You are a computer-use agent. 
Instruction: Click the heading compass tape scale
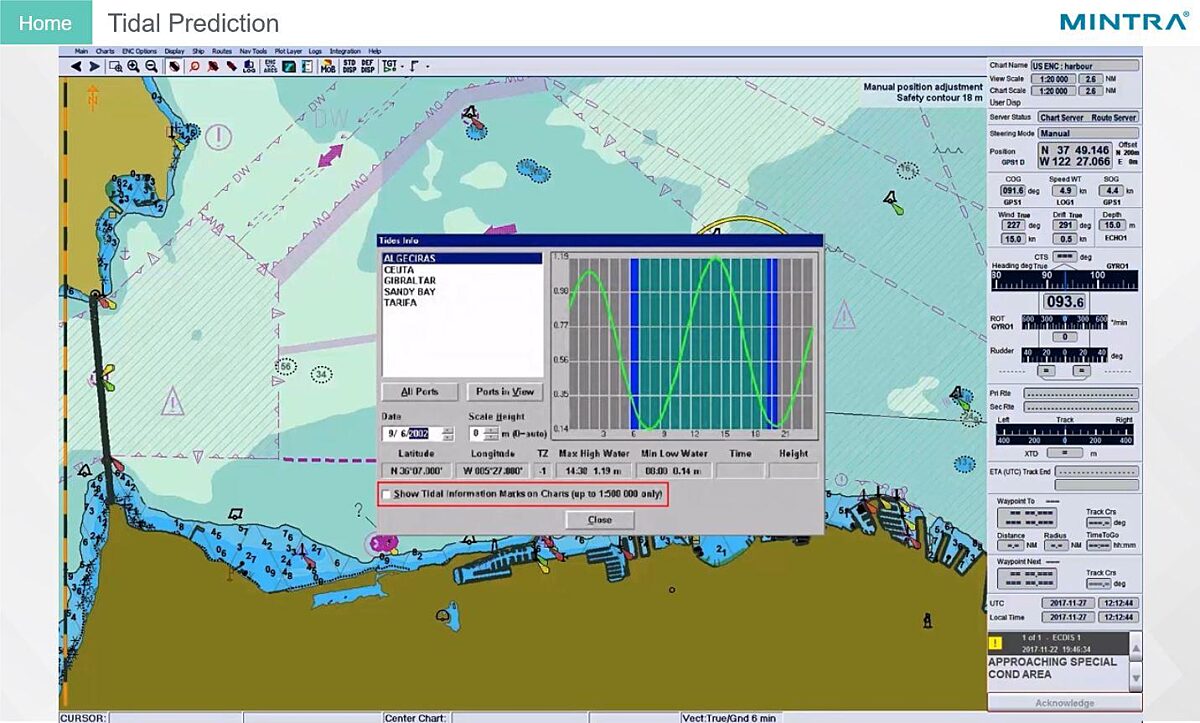point(1064,280)
